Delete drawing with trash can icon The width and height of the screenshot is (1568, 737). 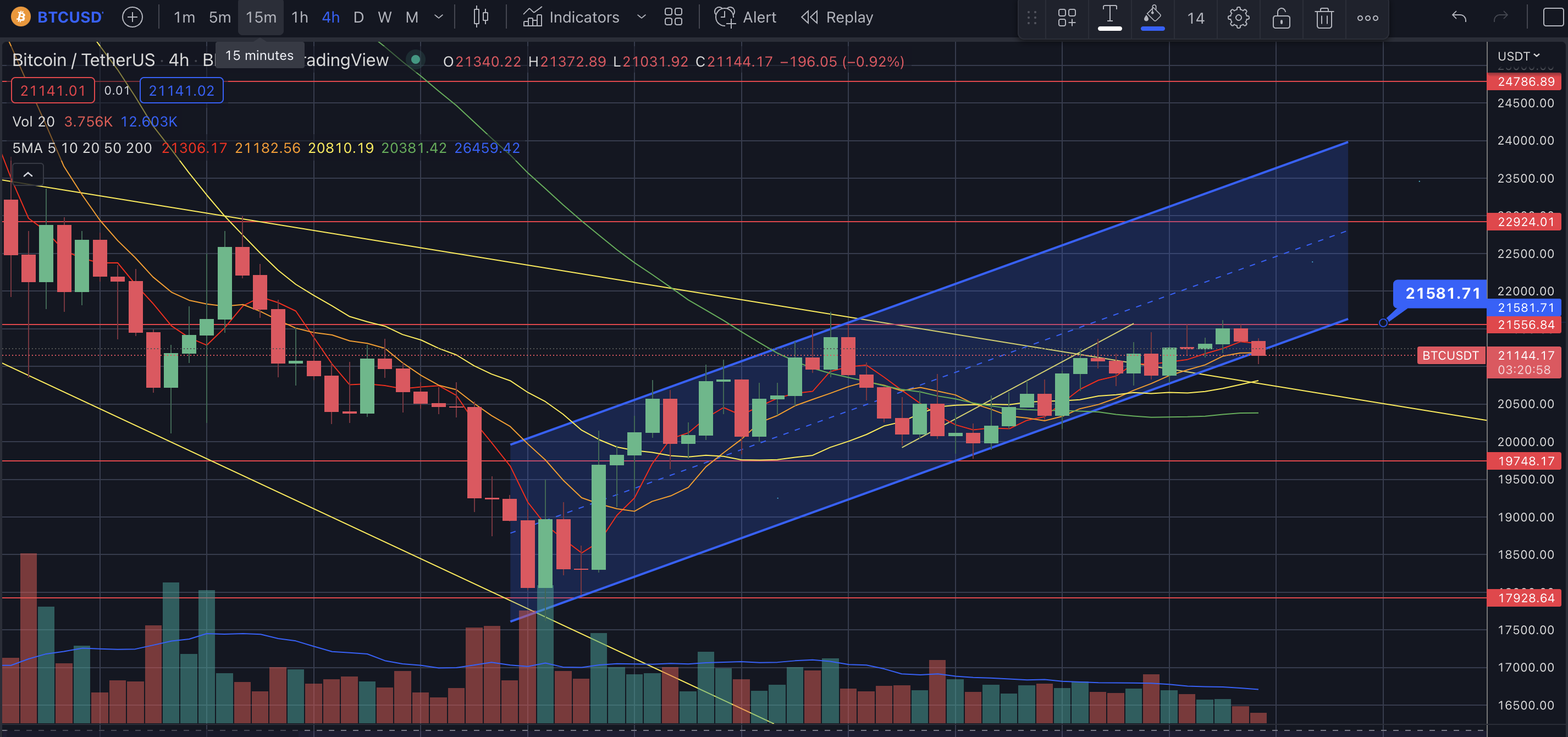pos(1324,18)
